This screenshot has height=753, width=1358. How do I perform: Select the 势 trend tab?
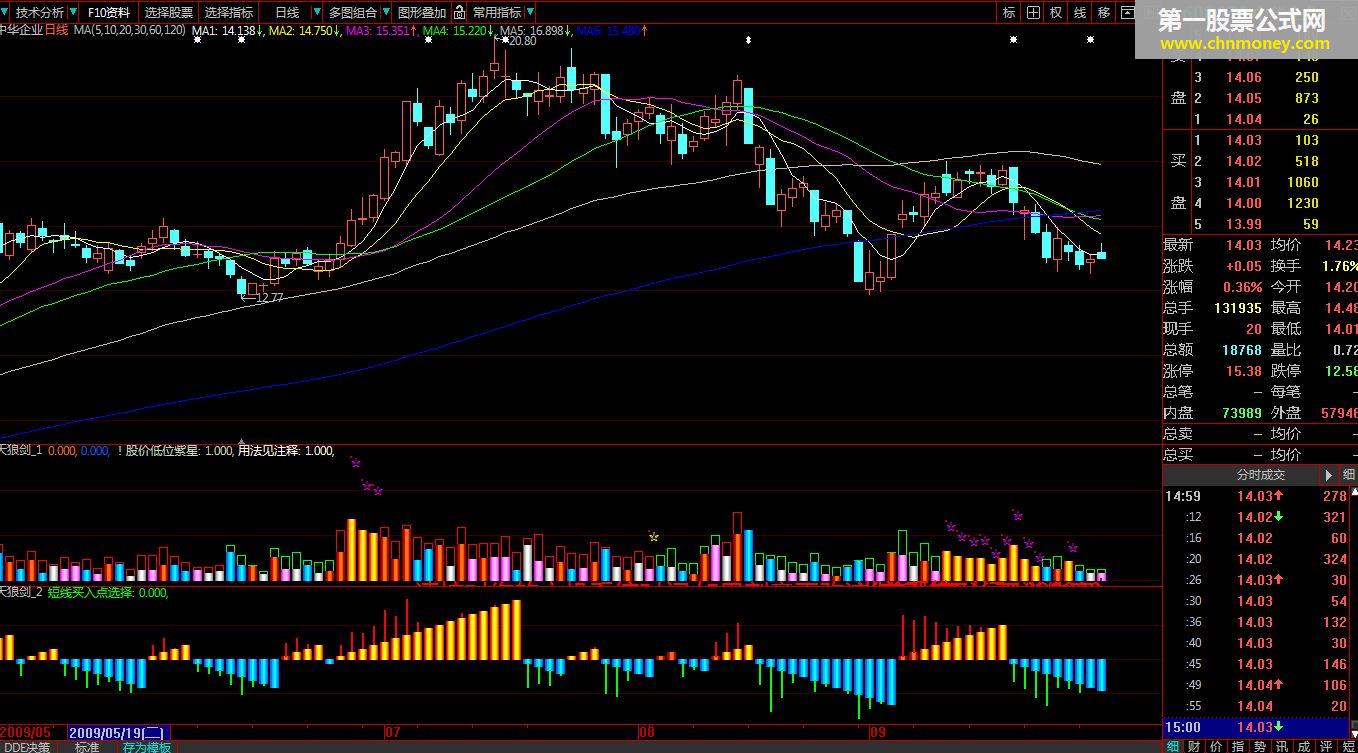[x=1260, y=745]
